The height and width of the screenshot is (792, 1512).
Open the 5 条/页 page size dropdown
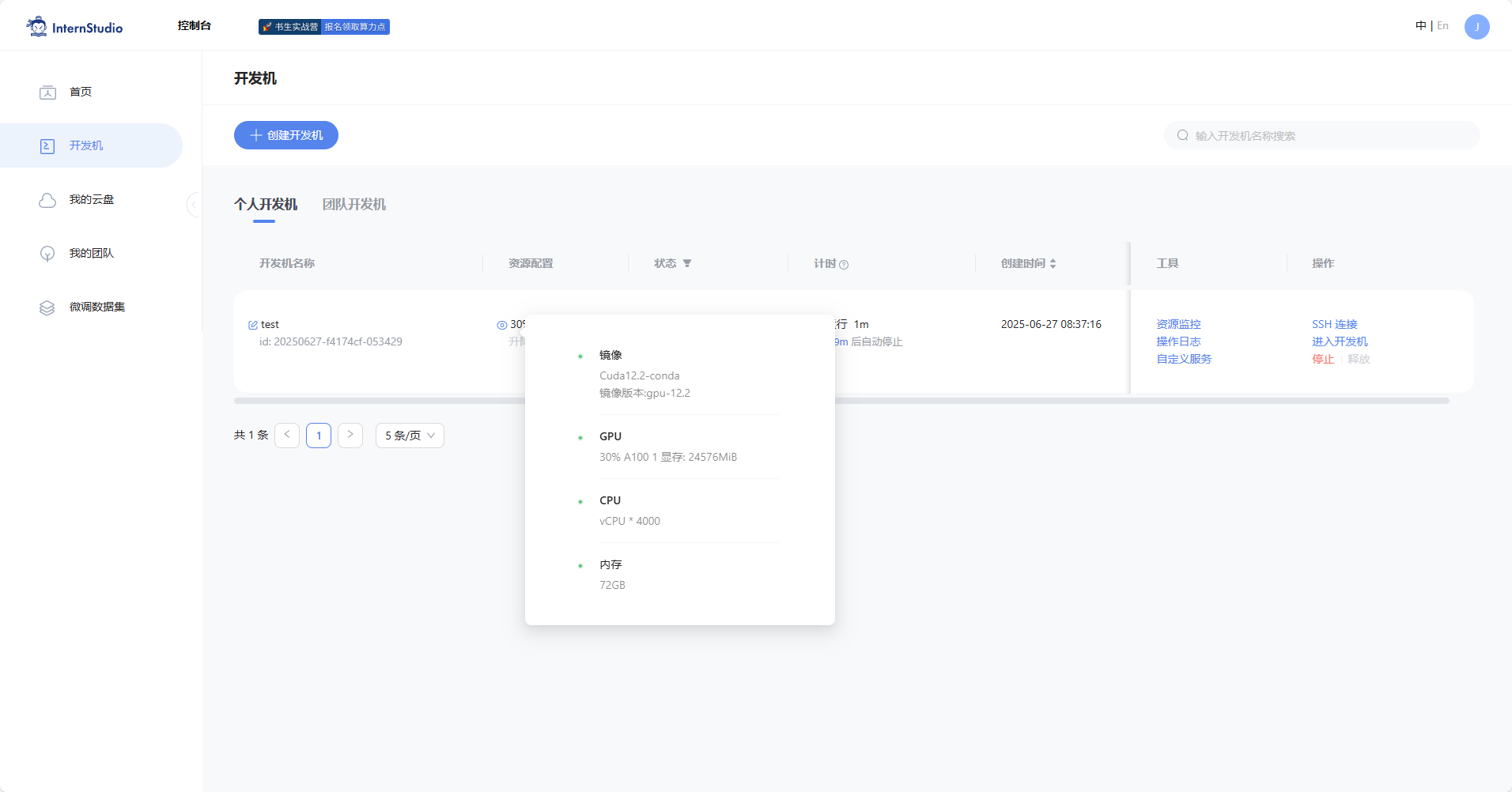click(410, 436)
